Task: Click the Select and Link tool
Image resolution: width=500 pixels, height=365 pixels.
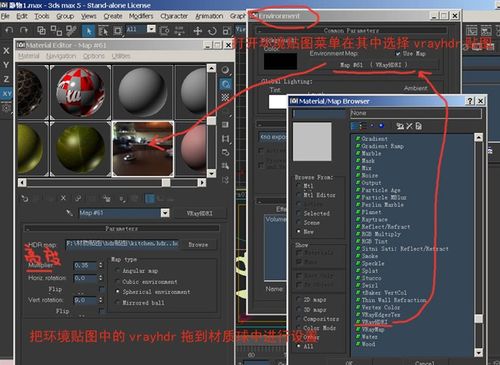Action: [x=41, y=30]
